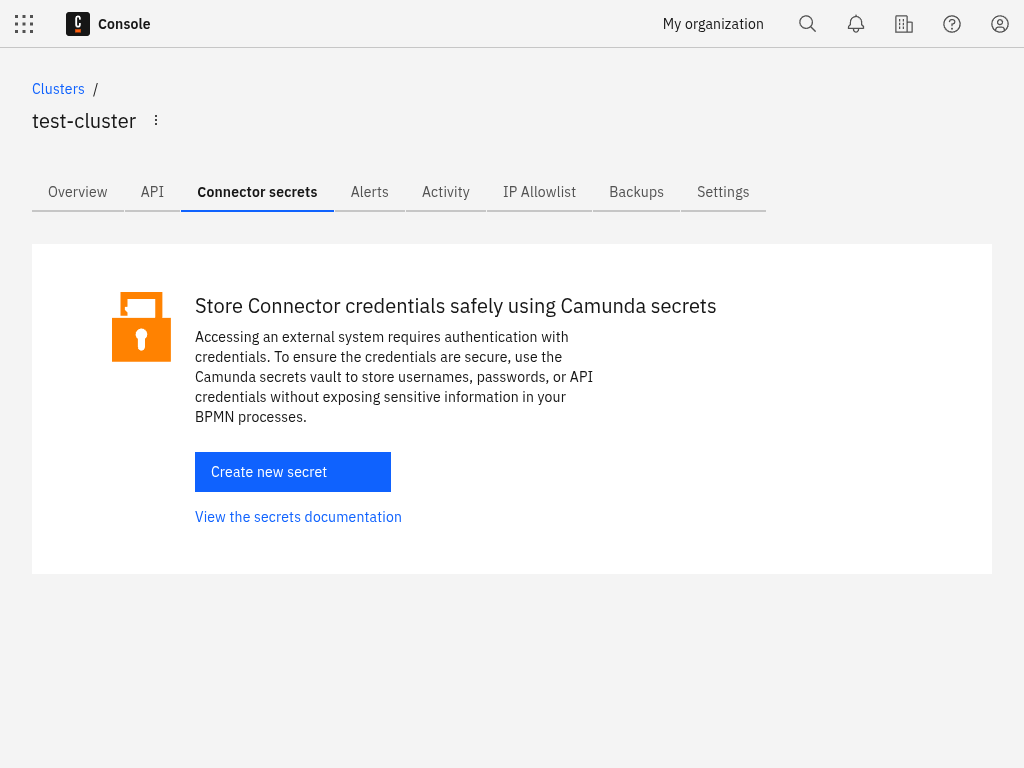
Task: Click the Camunda Console logo
Action: [78, 24]
